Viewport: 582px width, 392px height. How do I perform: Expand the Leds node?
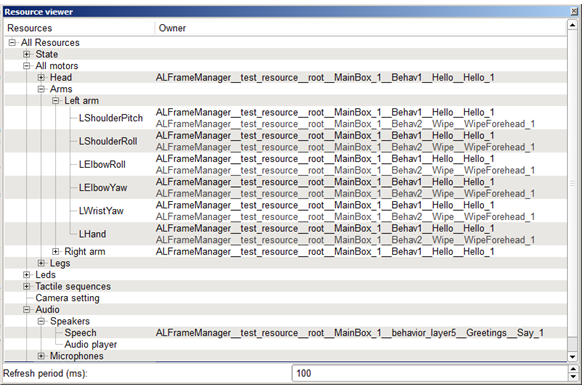27,275
